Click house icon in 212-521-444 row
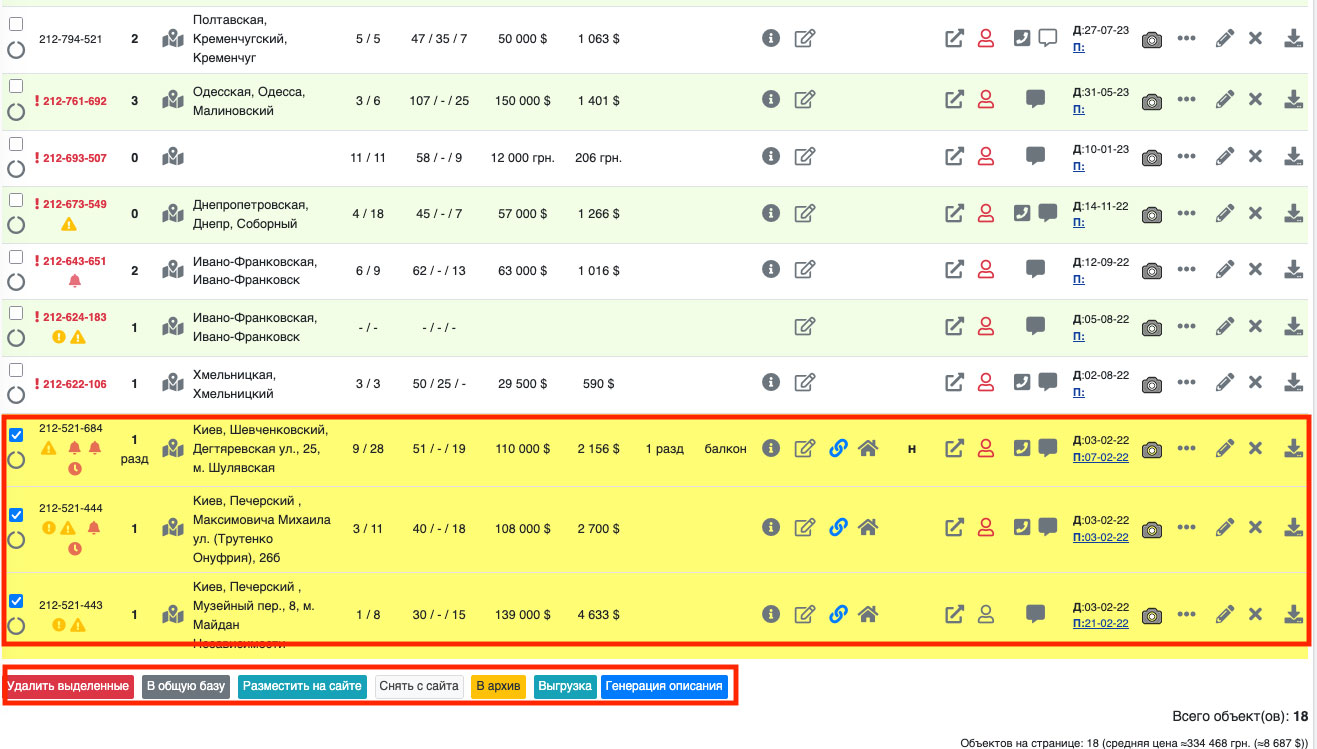Viewport: 1317px width, 749px height. [x=868, y=526]
